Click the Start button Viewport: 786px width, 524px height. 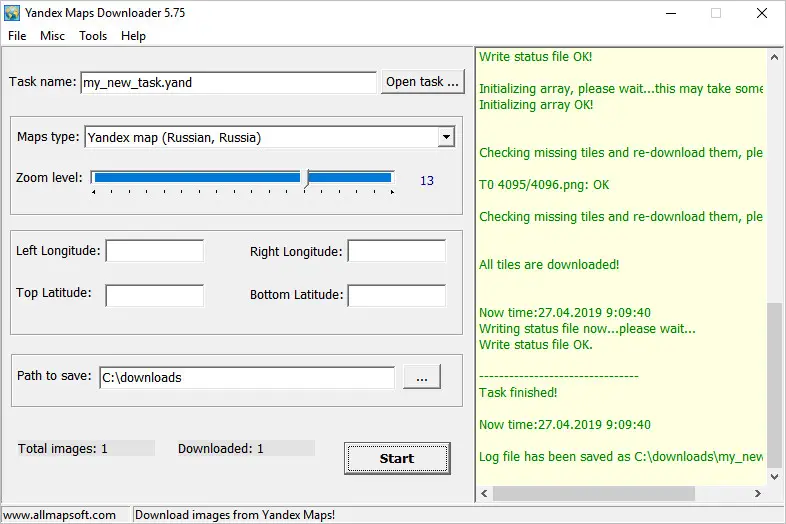(397, 458)
